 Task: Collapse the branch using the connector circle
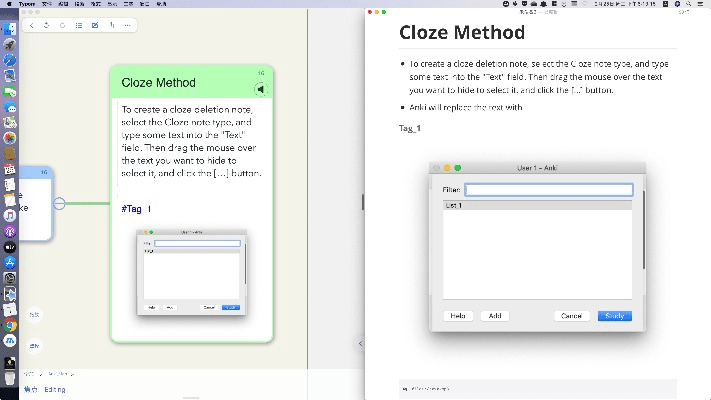point(59,204)
